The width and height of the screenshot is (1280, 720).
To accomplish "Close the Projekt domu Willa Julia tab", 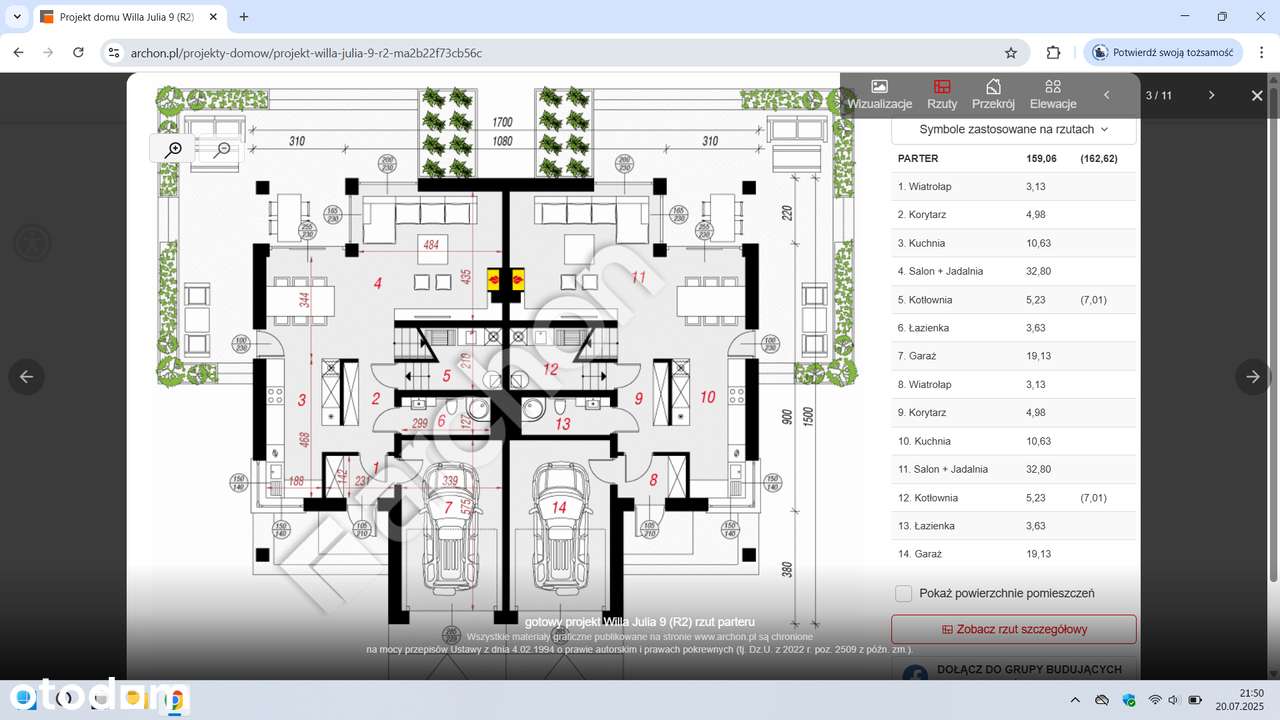I will coord(214,17).
